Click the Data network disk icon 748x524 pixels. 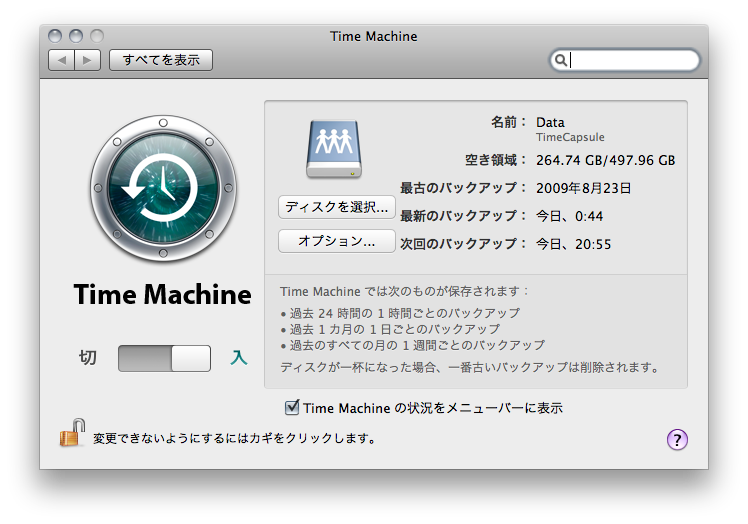(334, 149)
